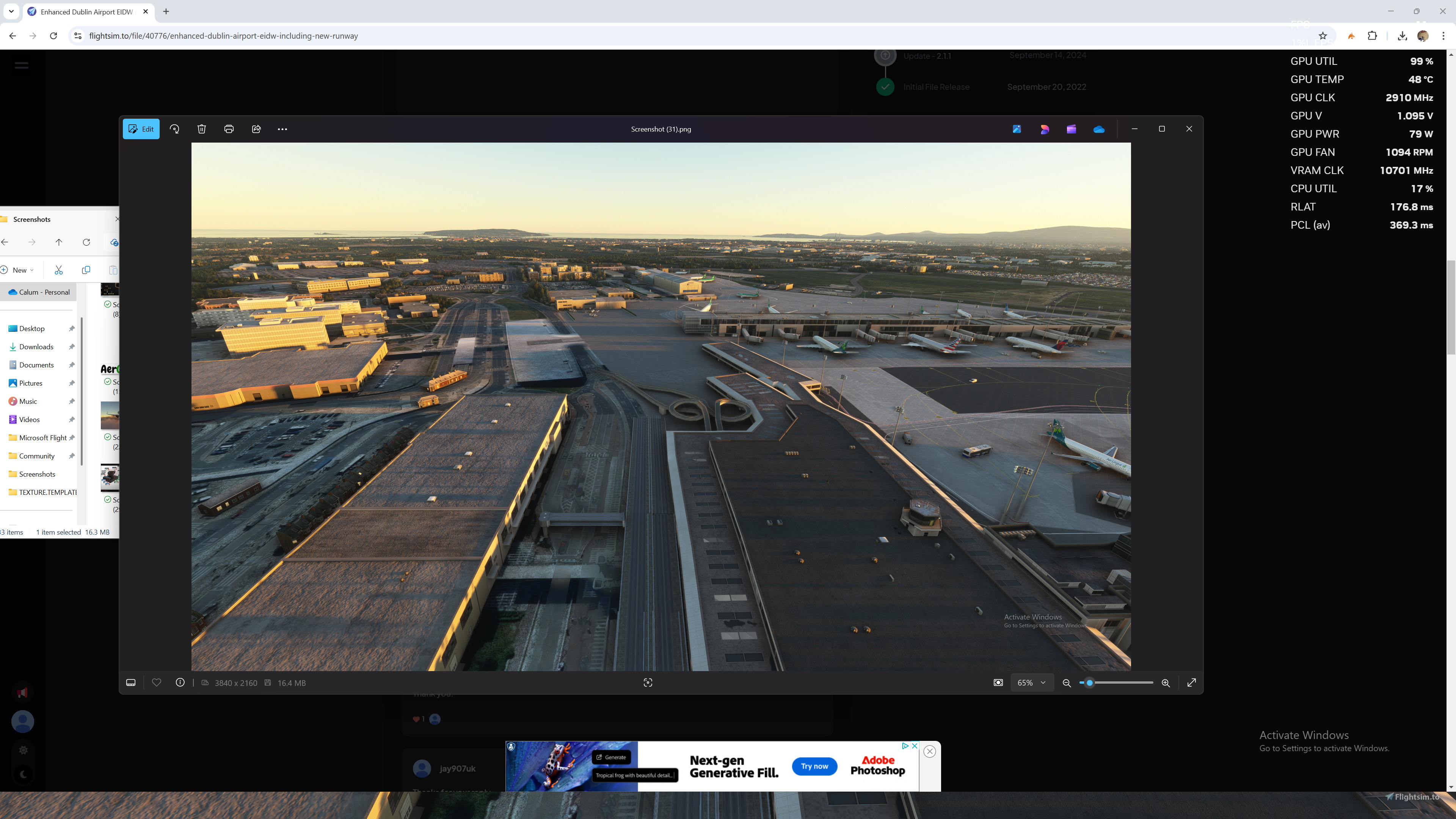Mark the image as a favorite
Viewport: 1456px width, 819px height.
click(x=157, y=683)
